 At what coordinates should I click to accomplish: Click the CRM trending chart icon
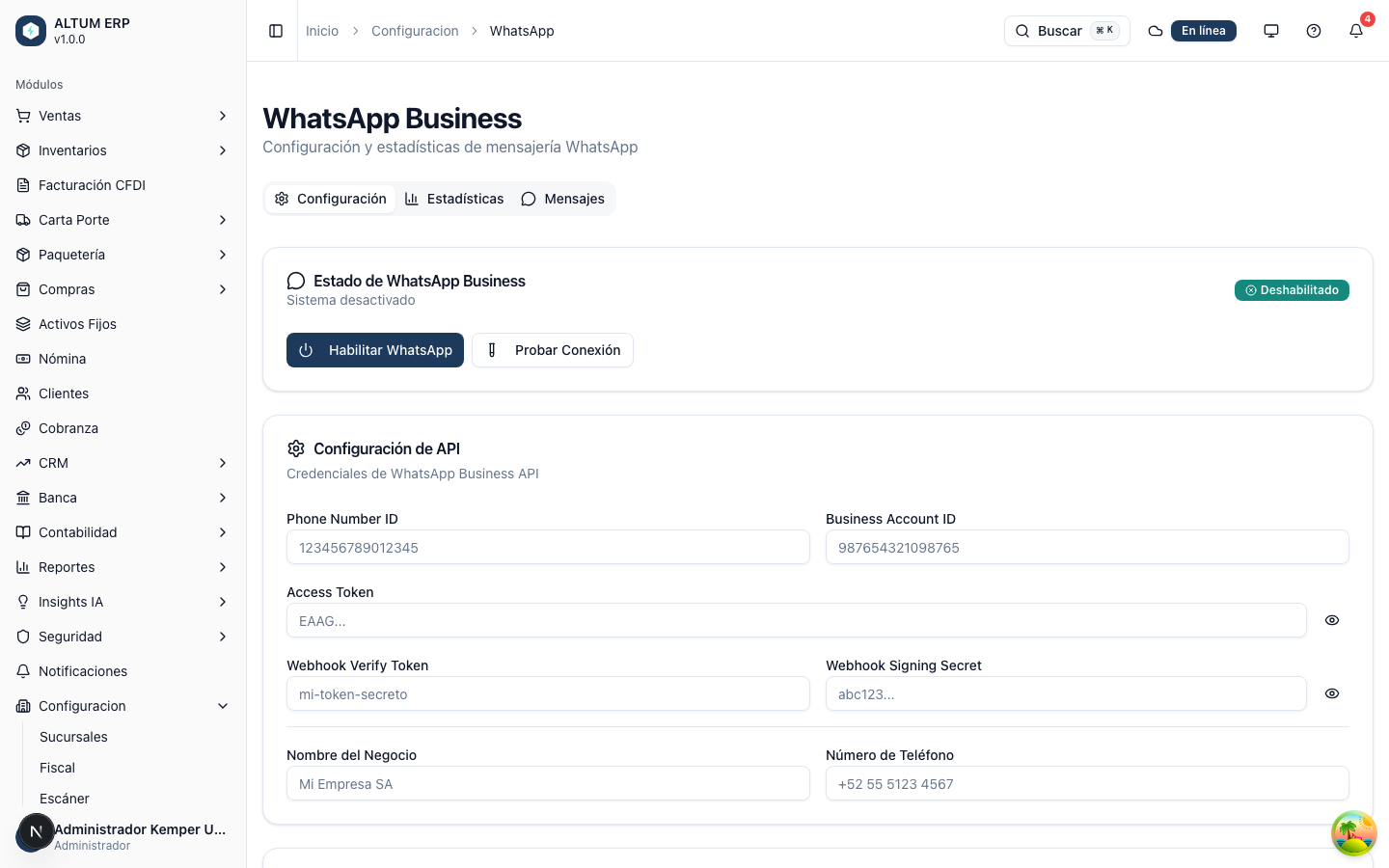point(23,463)
